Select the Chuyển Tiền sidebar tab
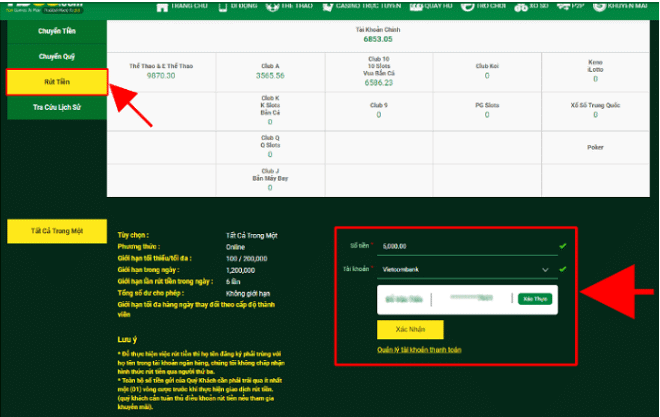Image resolution: width=660 pixels, height=417 pixels. click(56, 31)
